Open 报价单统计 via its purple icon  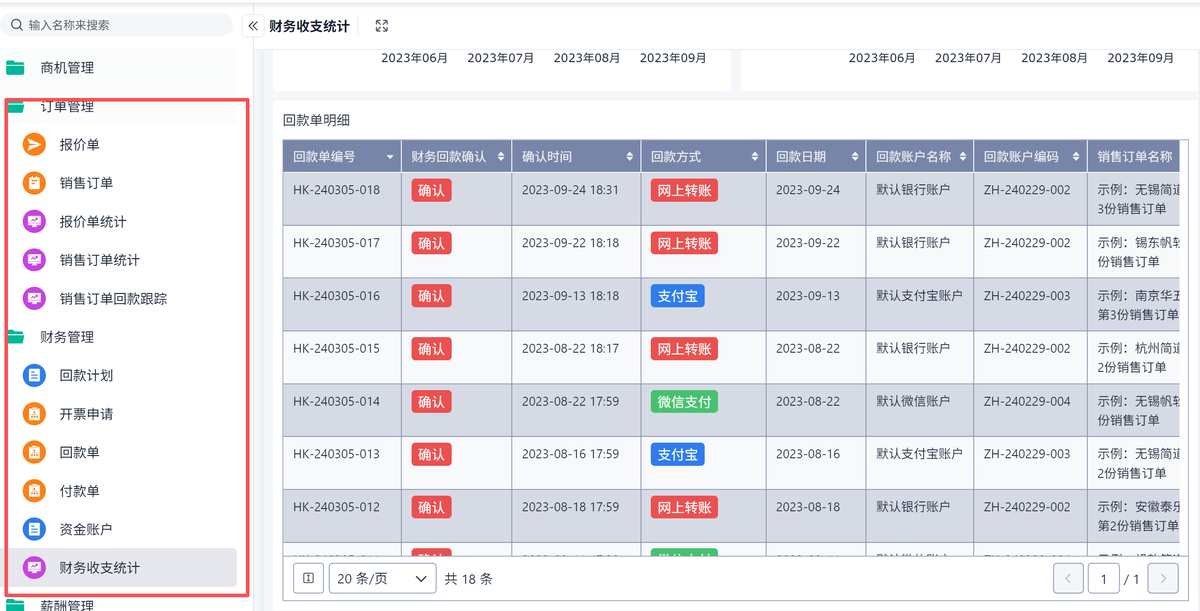click(x=34, y=222)
